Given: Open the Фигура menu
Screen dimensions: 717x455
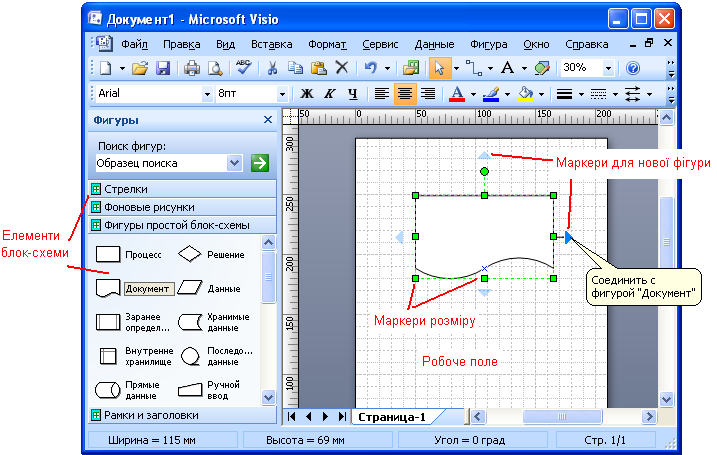Looking at the screenshot, I should (x=489, y=44).
